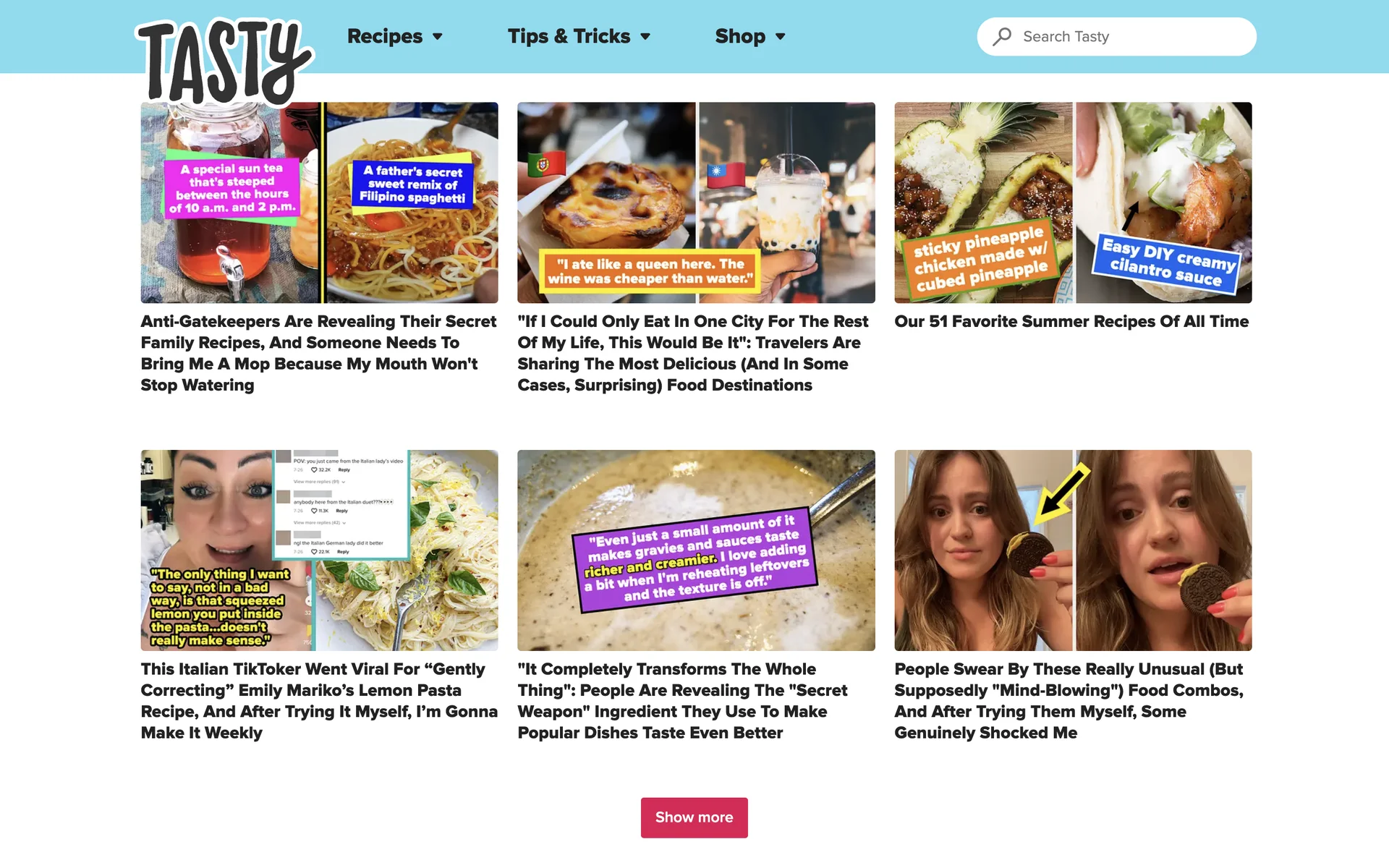This screenshot has height=868, width=1389.
Task: Open the Recipes menu
Action: pyautogui.click(x=385, y=36)
